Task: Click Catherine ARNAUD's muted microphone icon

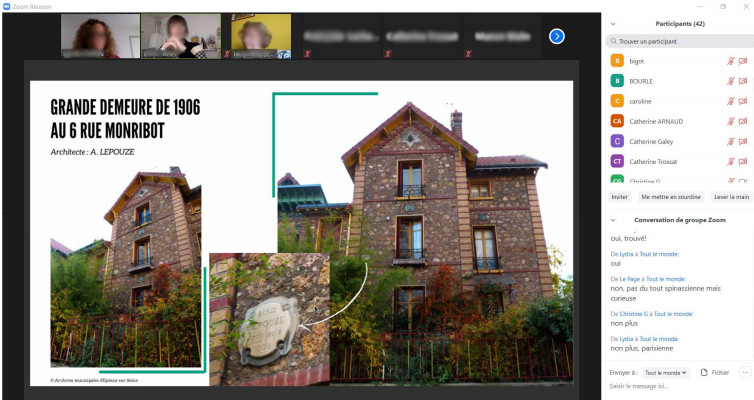Action: pos(730,122)
